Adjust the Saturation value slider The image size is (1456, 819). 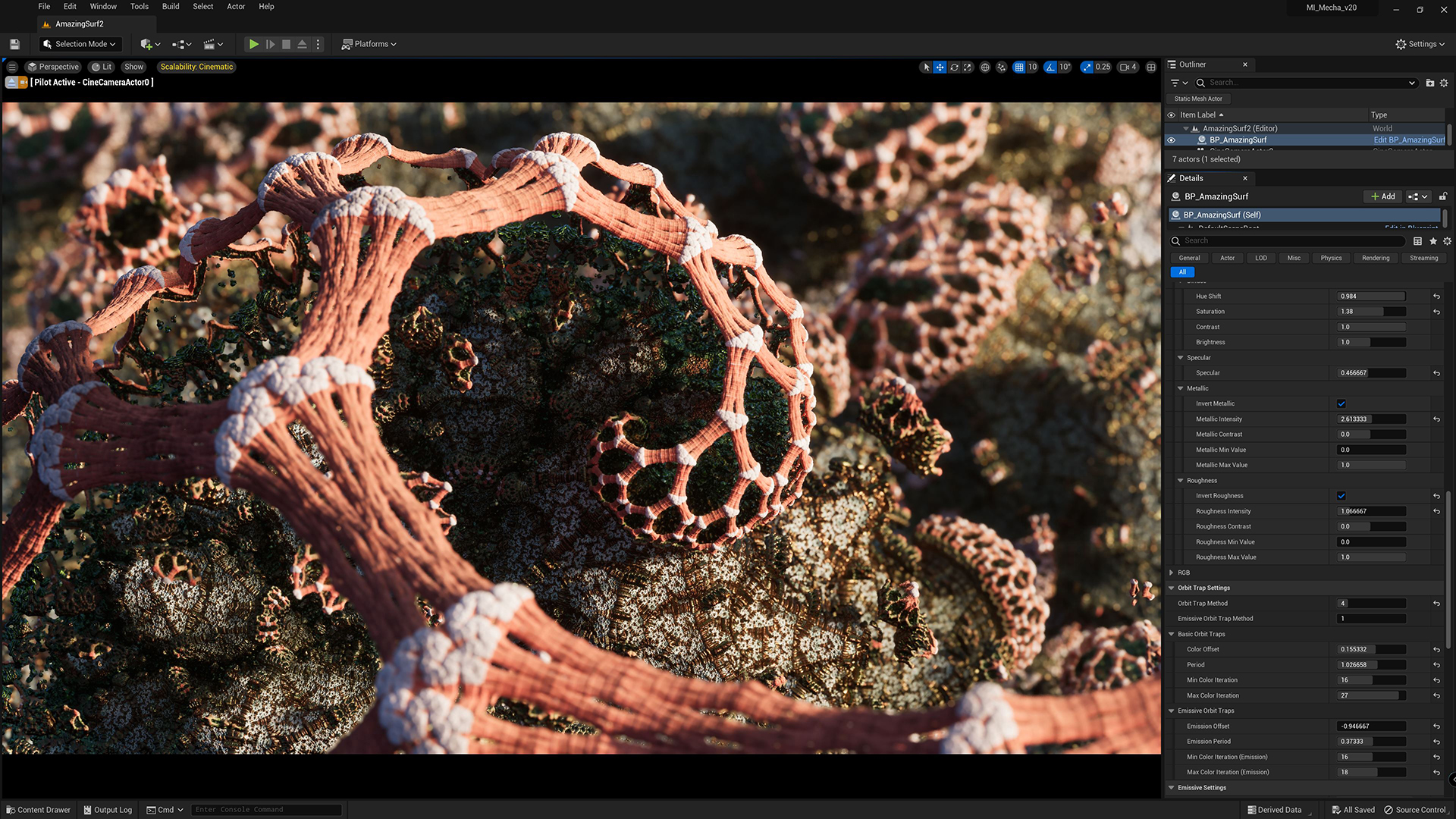tap(1371, 312)
